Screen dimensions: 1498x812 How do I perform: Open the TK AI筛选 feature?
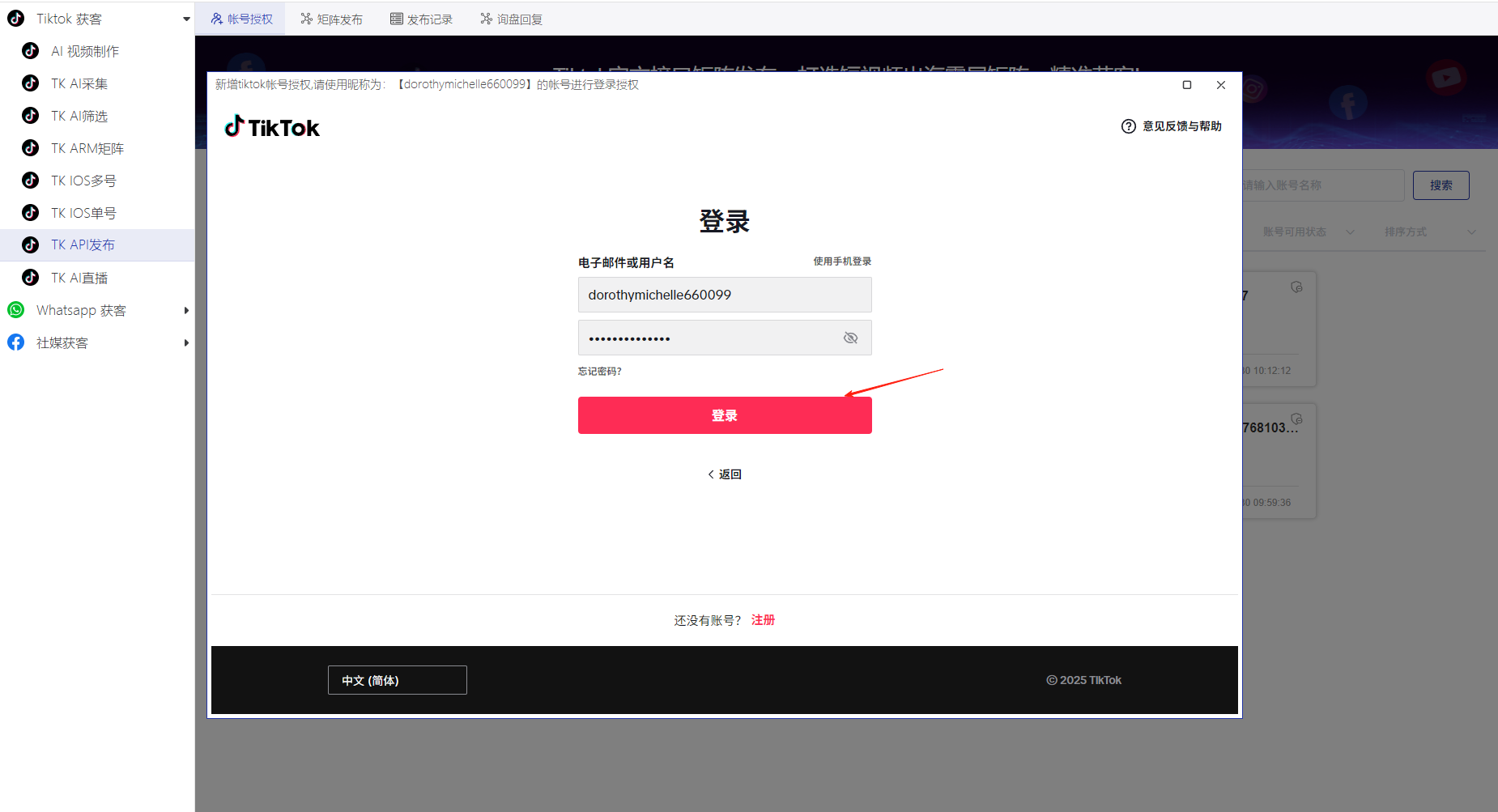[x=81, y=115]
